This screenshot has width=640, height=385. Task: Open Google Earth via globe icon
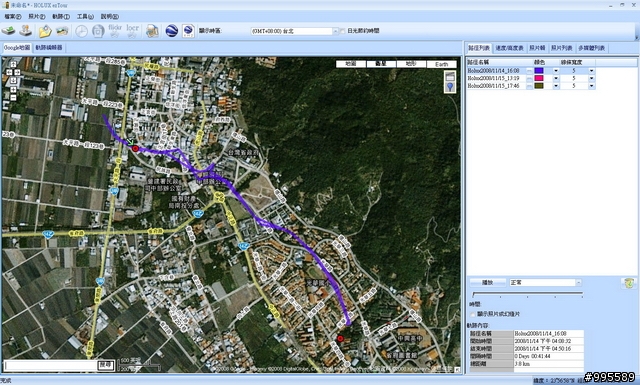pos(172,31)
